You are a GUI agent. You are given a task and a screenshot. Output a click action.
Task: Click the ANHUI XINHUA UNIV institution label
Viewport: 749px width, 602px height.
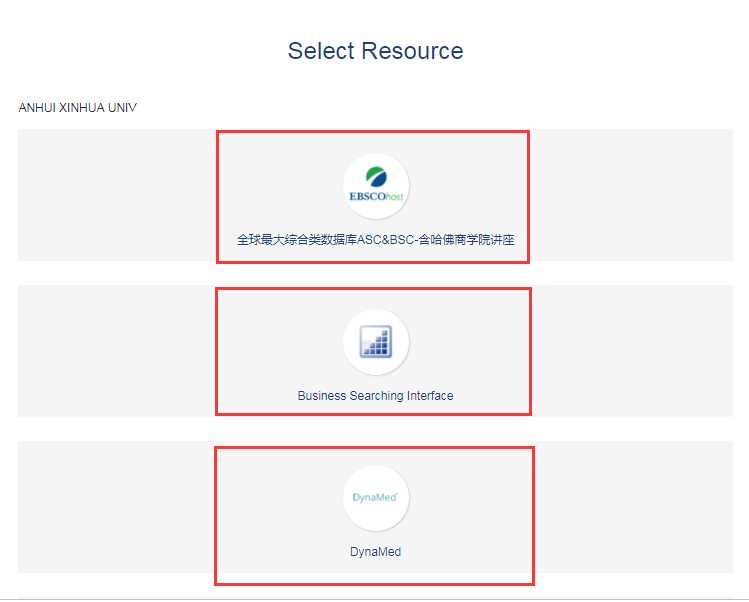(x=78, y=108)
